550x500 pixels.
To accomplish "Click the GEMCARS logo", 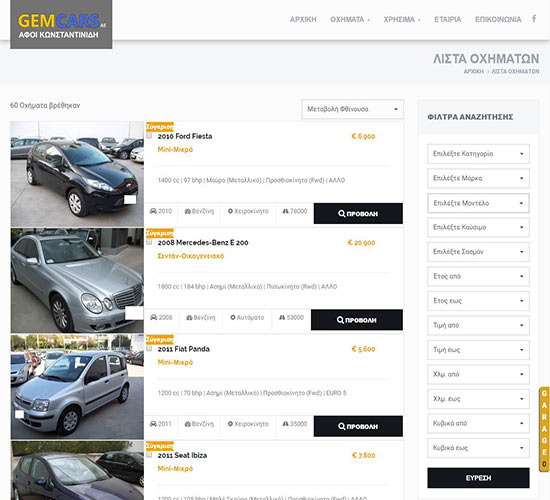I will pyautogui.click(x=61, y=24).
